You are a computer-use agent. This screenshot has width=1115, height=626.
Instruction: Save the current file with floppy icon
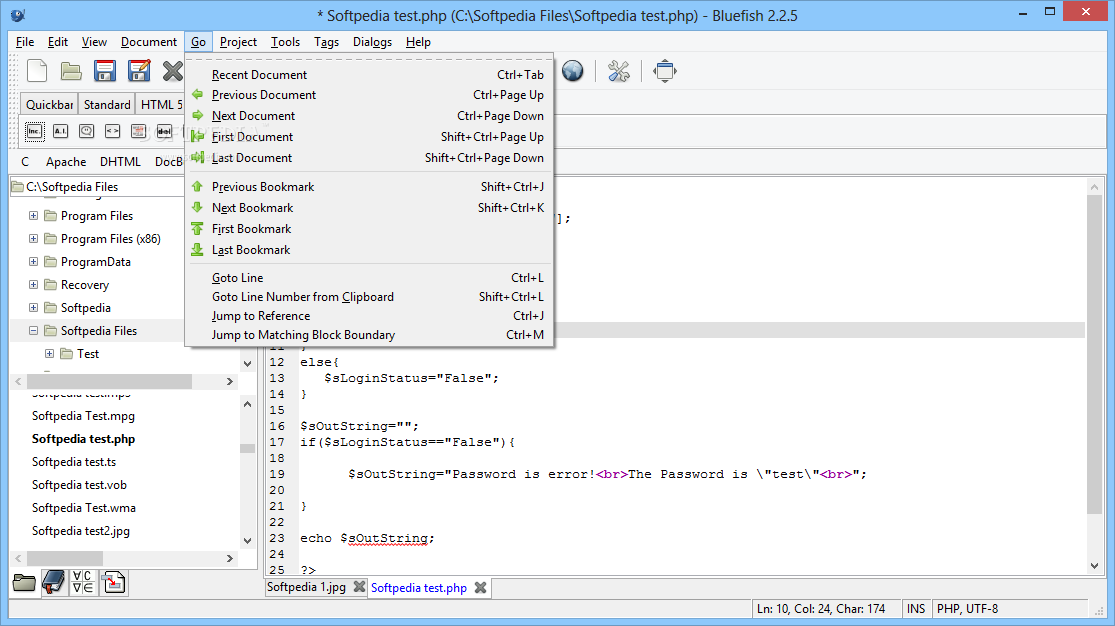tap(105, 71)
